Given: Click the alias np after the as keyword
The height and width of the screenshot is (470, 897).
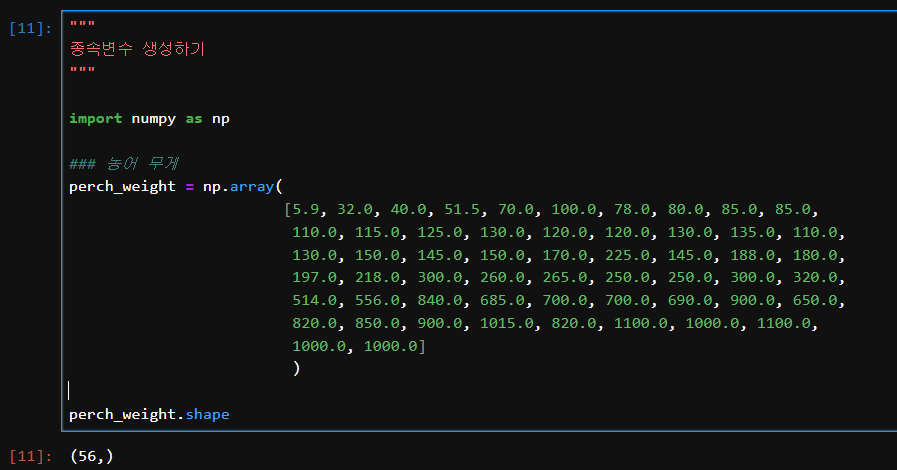Looking at the screenshot, I should tap(221, 119).
